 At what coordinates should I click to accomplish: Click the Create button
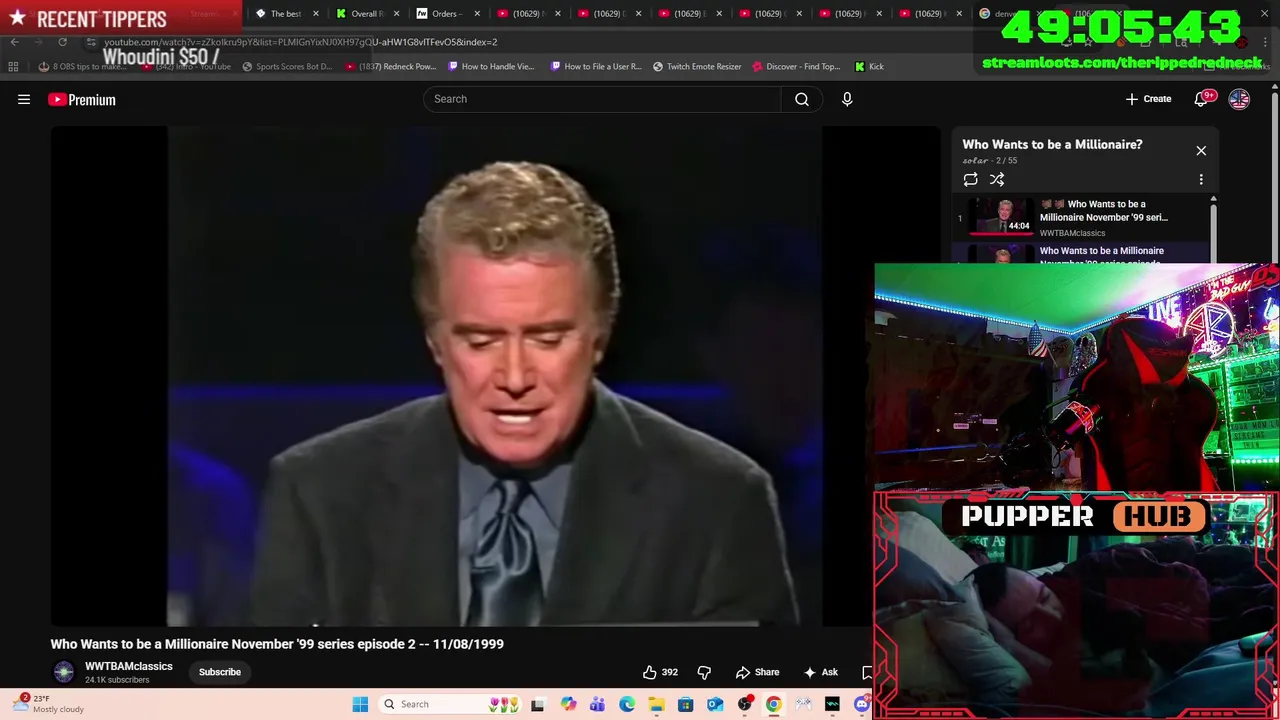1148,99
